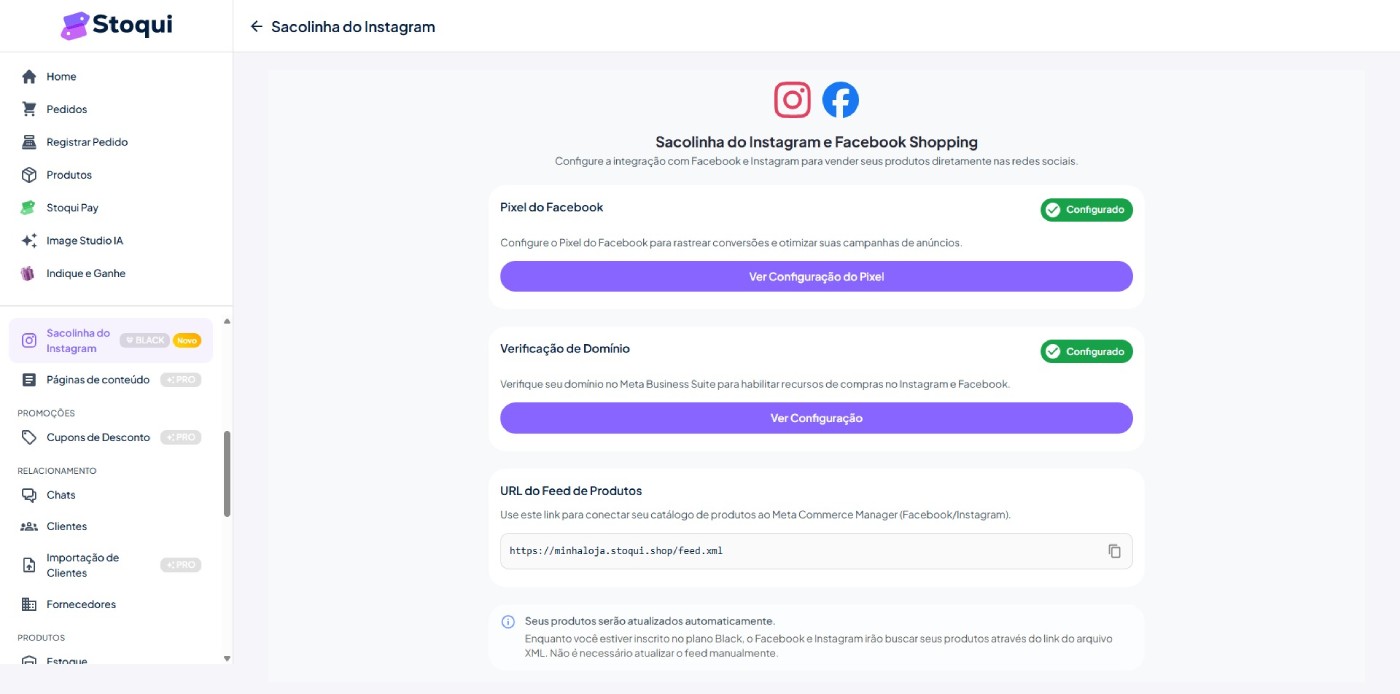Click the Facebook logo at the page top
The image size is (1400, 694).
(840, 99)
